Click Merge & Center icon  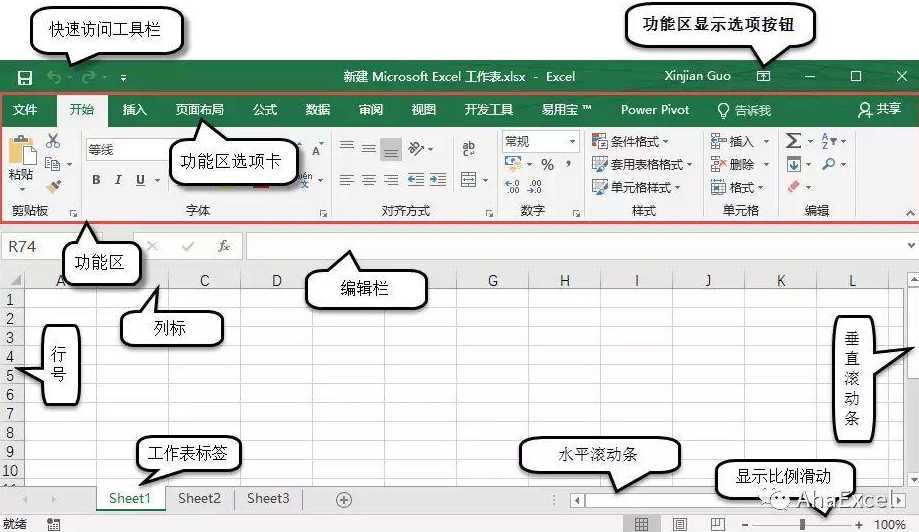[x=468, y=179]
